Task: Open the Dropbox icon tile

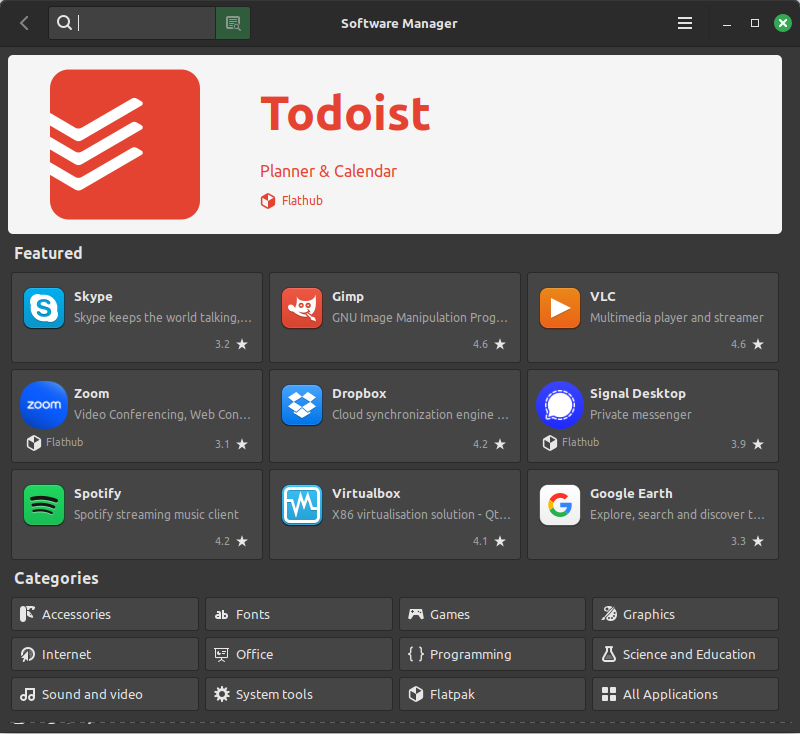Action: pyautogui.click(x=302, y=405)
